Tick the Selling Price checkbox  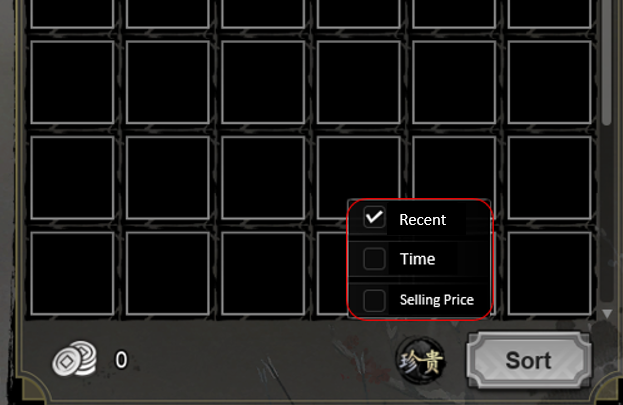click(x=374, y=300)
